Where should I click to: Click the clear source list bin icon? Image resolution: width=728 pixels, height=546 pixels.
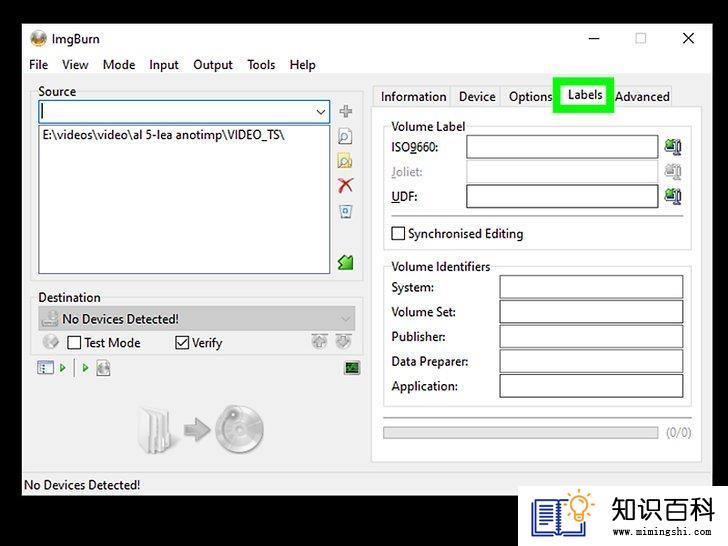(x=345, y=211)
